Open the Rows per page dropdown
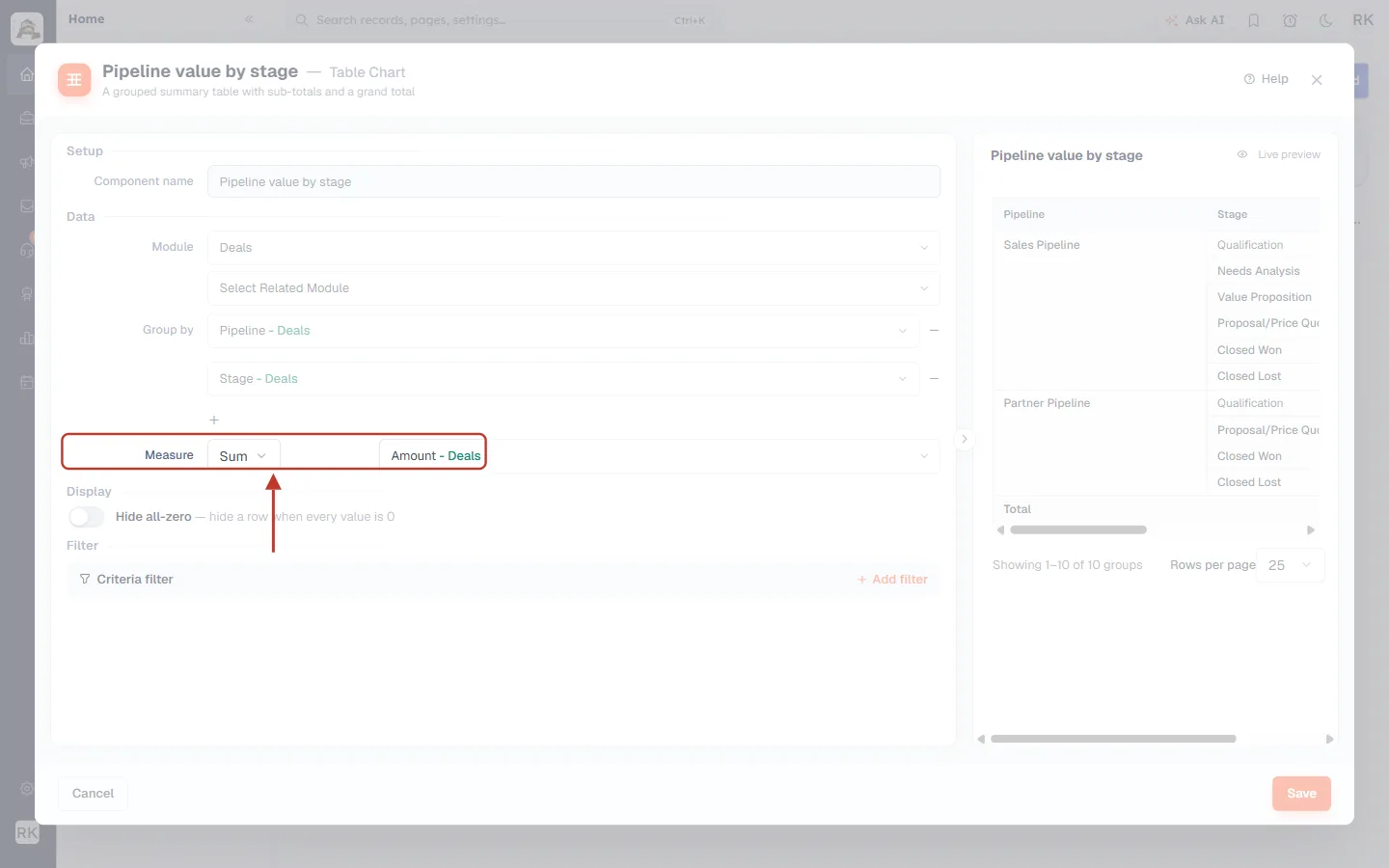 tap(1291, 565)
